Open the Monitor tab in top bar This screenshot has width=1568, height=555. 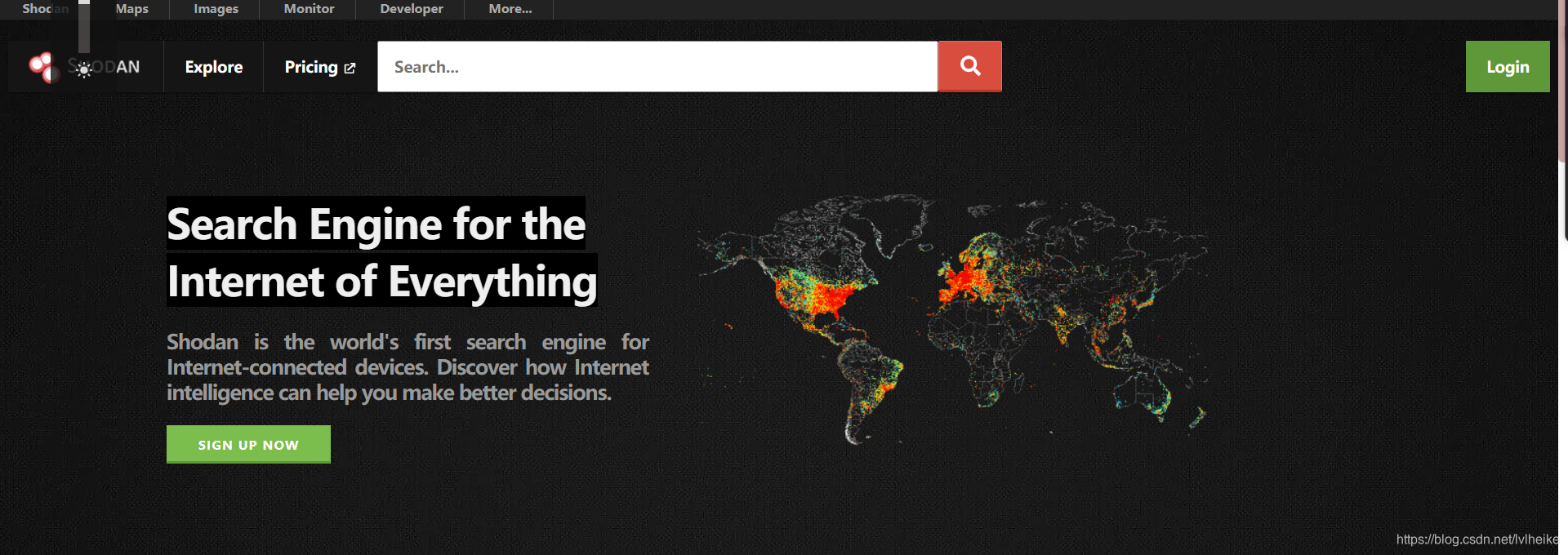[x=309, y=9]
